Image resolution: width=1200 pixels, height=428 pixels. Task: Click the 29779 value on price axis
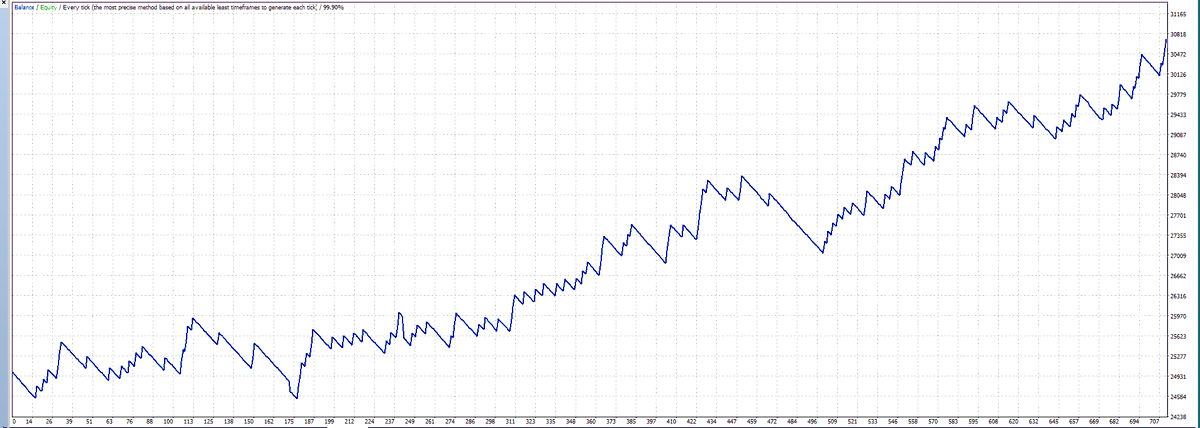tap(1176, 95)
